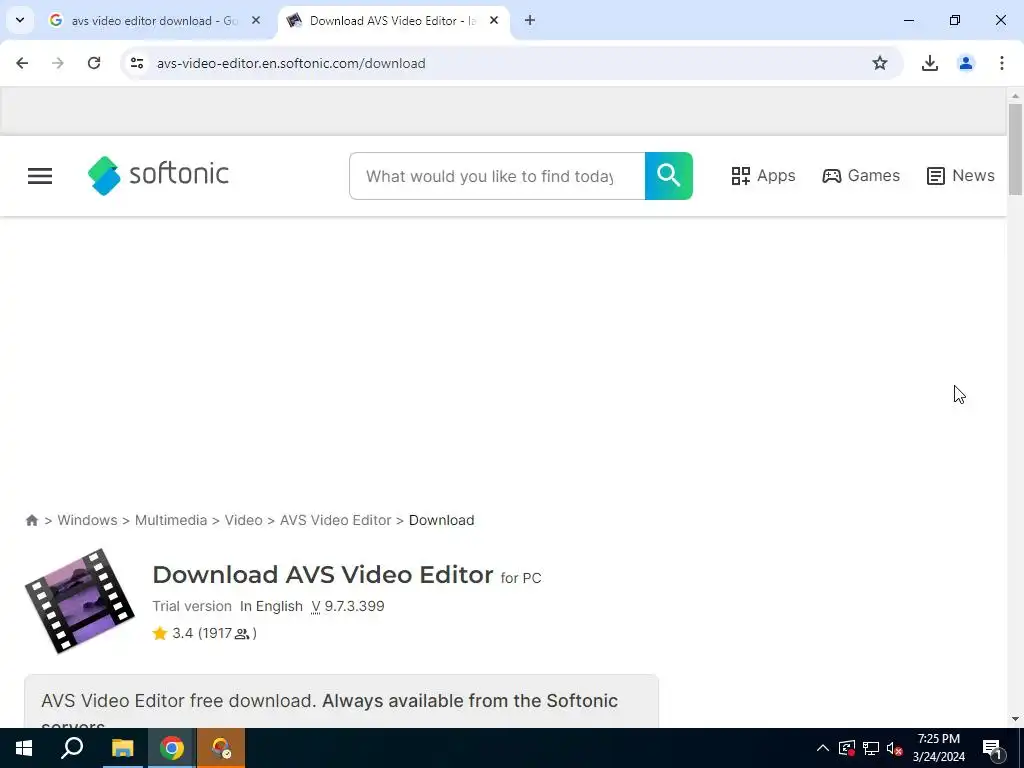1024x768 pixels.
Task: Click the yellow rating star
Action: [160, 633]
